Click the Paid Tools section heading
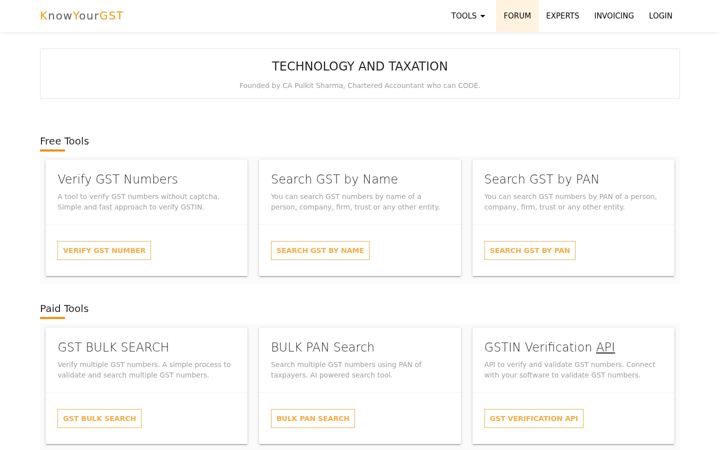This screenshot has width=720, height=450. [64, 309]
